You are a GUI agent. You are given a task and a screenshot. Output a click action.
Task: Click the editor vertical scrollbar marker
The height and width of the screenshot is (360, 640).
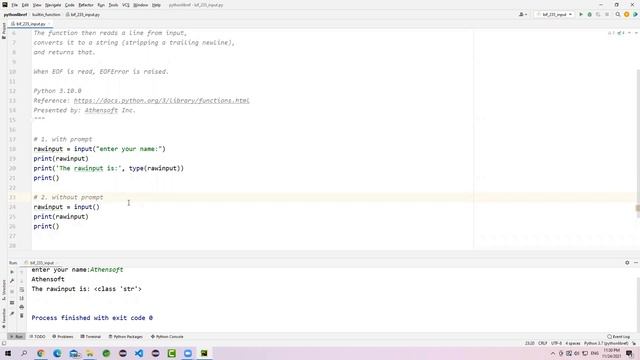coord(638,208)
